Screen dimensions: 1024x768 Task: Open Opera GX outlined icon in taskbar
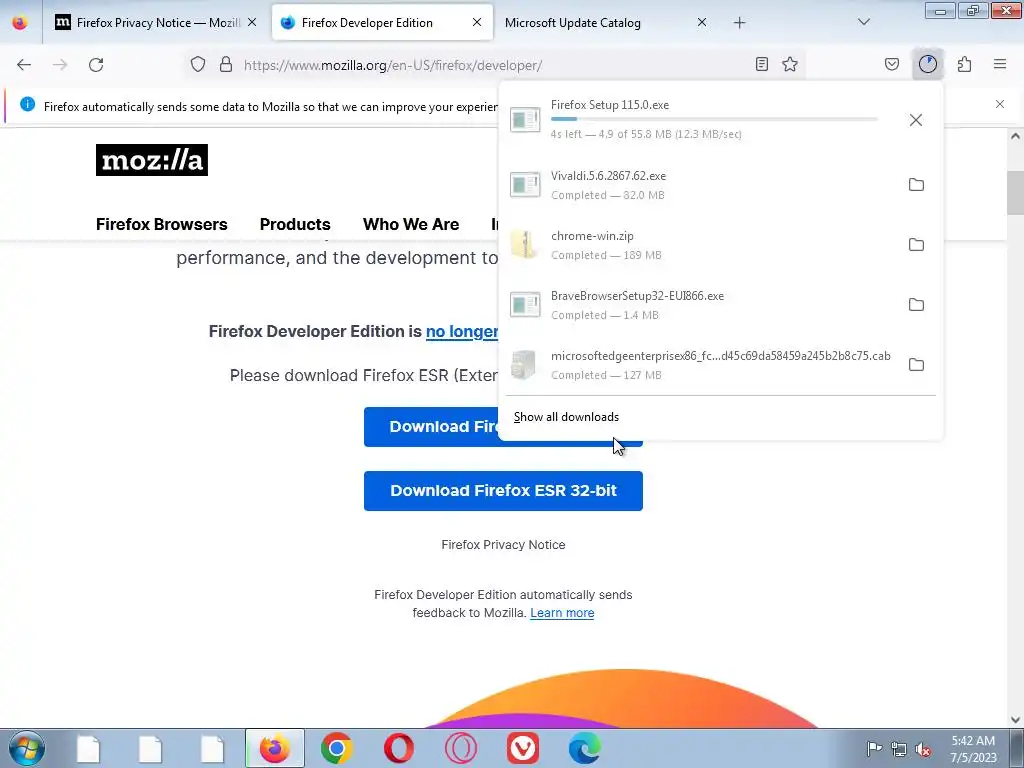coord(460,748)
